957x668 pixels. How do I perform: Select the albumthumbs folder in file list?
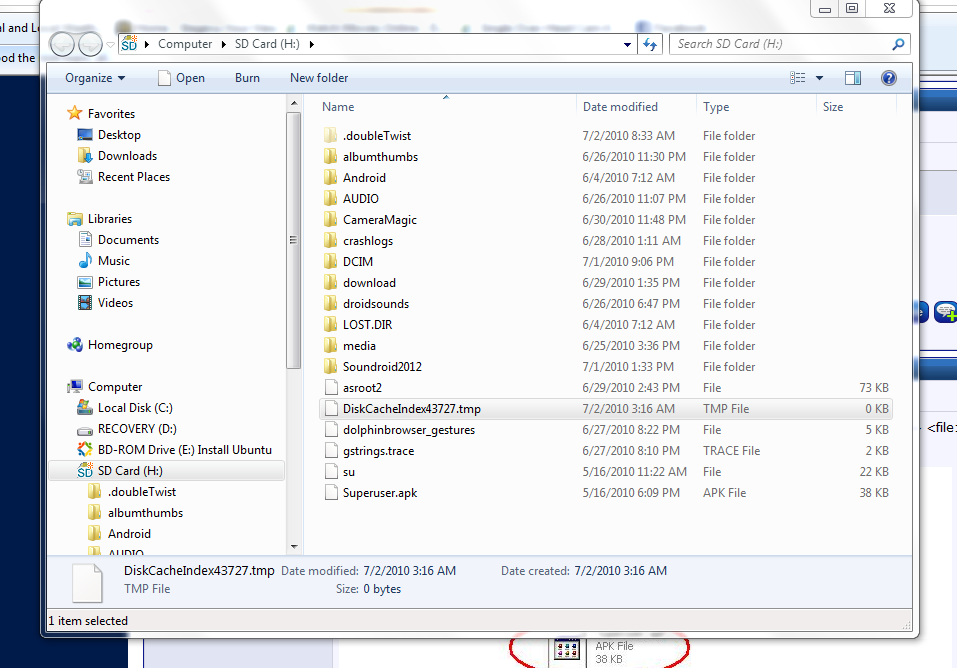click(x=380, y=157)
